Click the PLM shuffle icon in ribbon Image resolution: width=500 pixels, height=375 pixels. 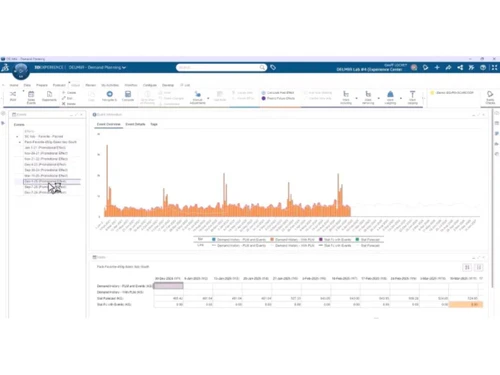(x=13, y=94)
